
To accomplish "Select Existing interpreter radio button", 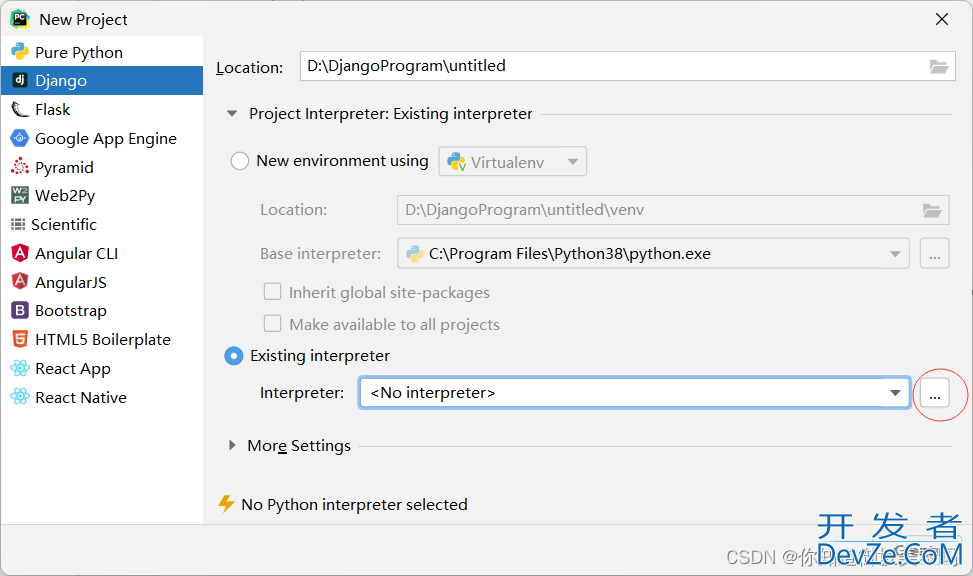I will click(x=233, y=356).
